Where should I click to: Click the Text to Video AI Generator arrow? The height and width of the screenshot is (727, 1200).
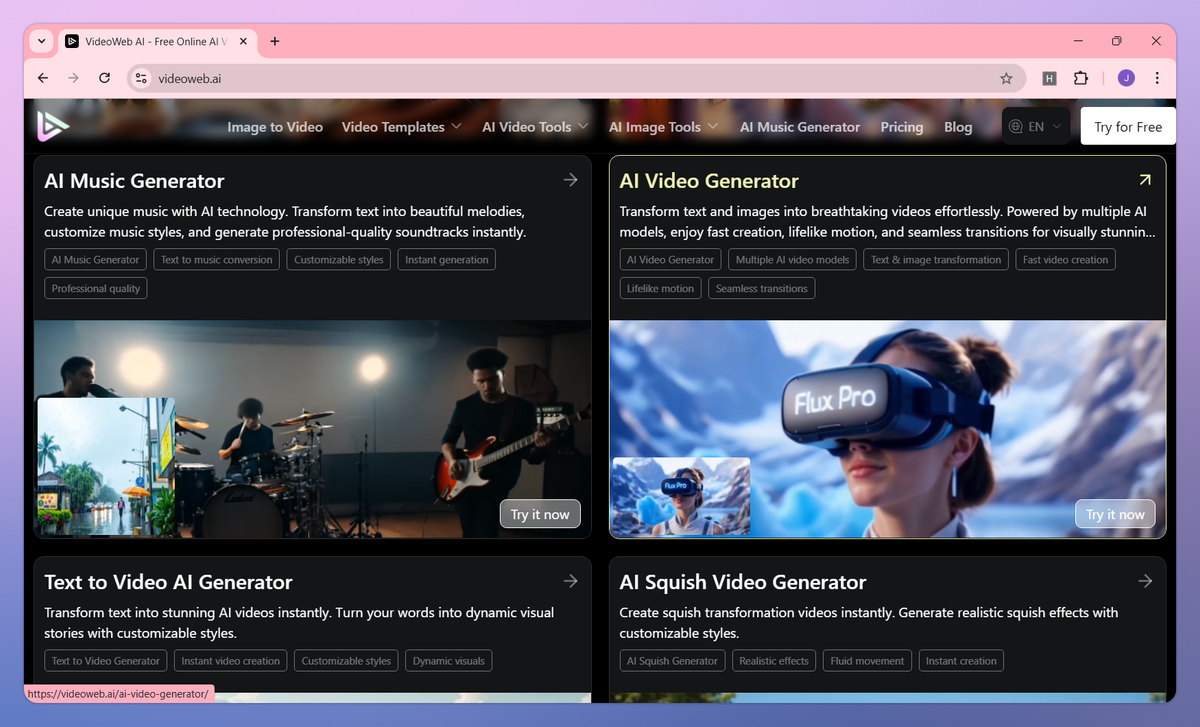coord(570,581)
